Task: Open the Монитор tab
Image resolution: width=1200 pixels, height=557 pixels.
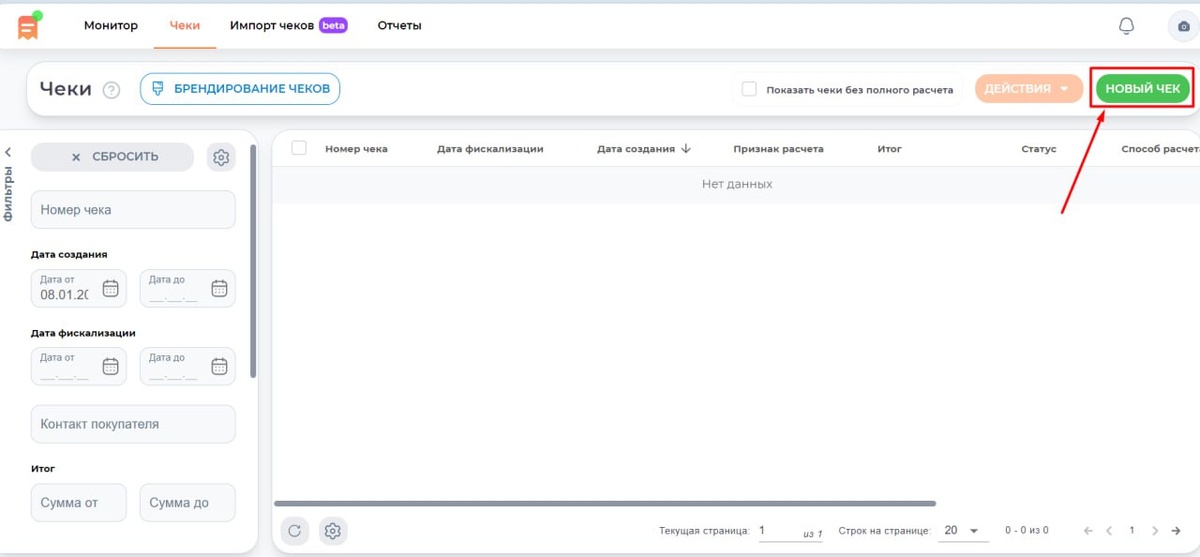Action: tap(111, 26)
